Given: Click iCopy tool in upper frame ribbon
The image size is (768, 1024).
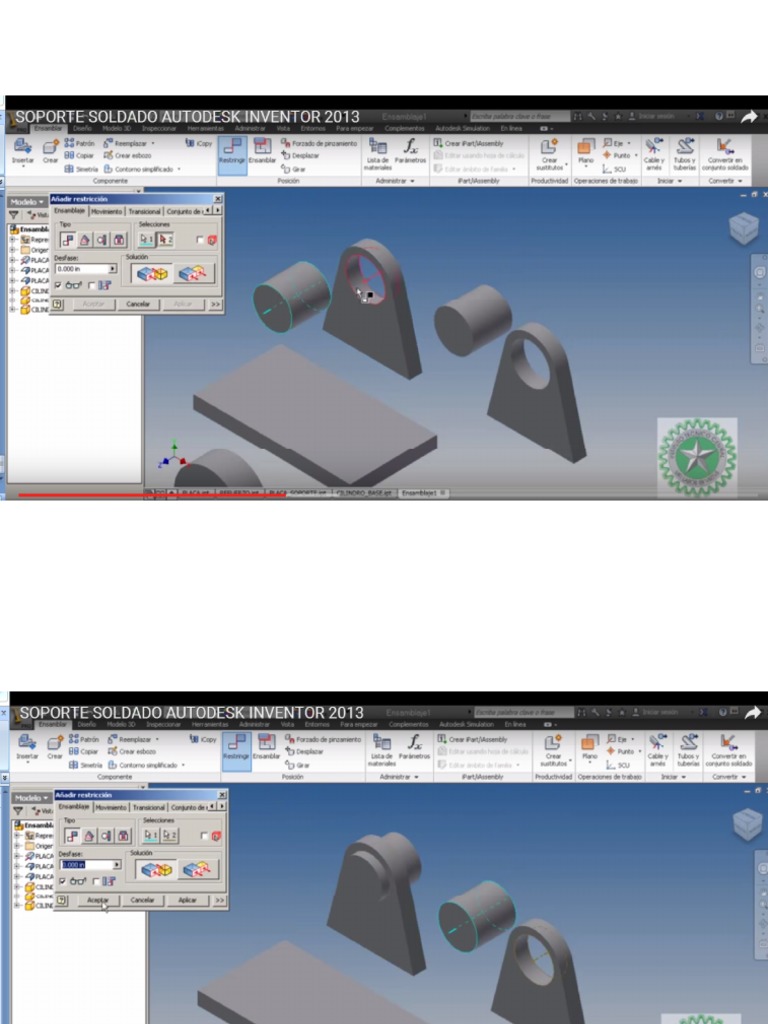Looking at the screenshot, I should (x=199, y=143).
